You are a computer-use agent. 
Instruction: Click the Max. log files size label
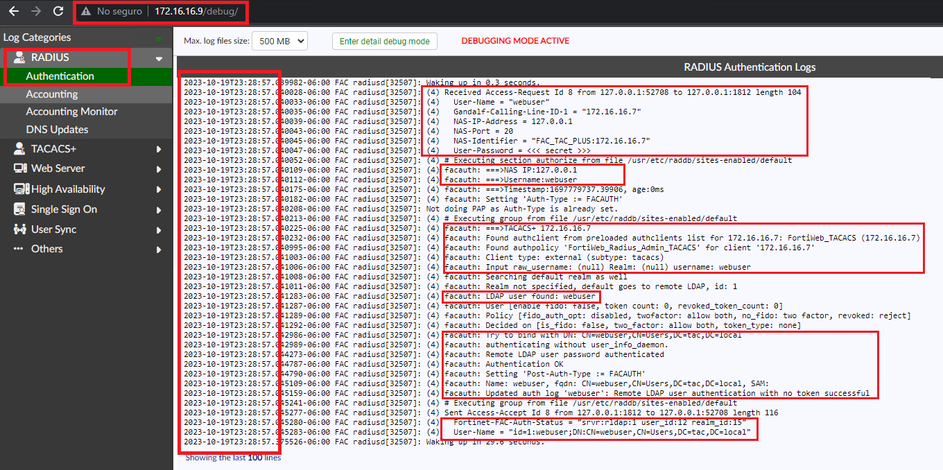pyautogui.click(x=215, y=41)
